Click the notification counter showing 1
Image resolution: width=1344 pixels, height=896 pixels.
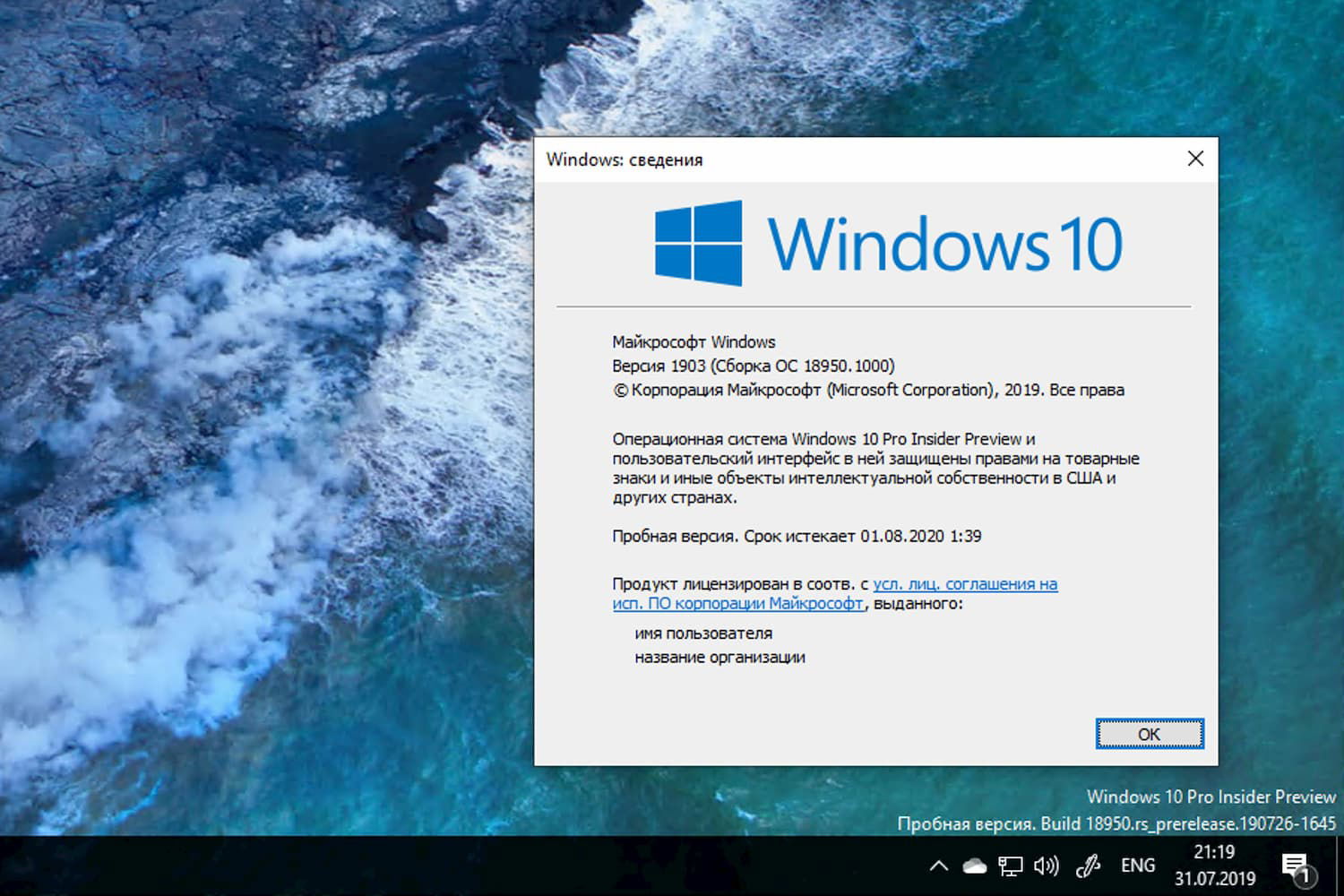(x=1306, y=877)
